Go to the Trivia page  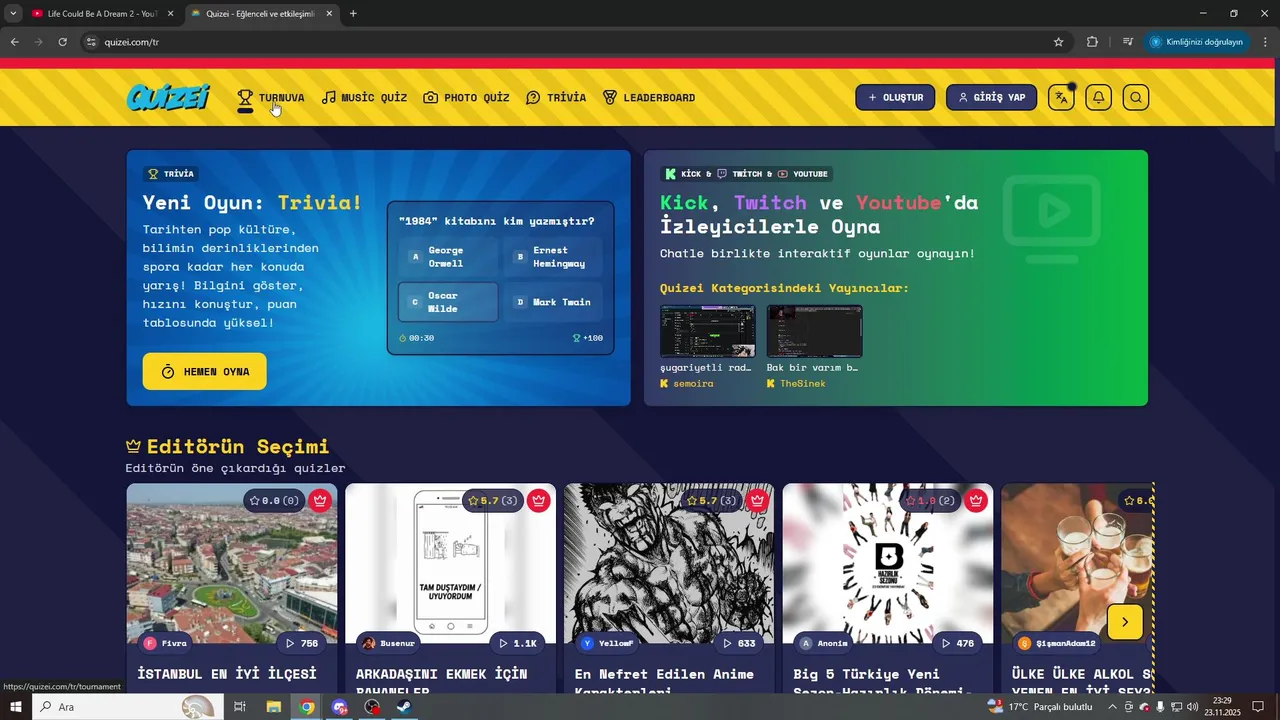point(556,98)
